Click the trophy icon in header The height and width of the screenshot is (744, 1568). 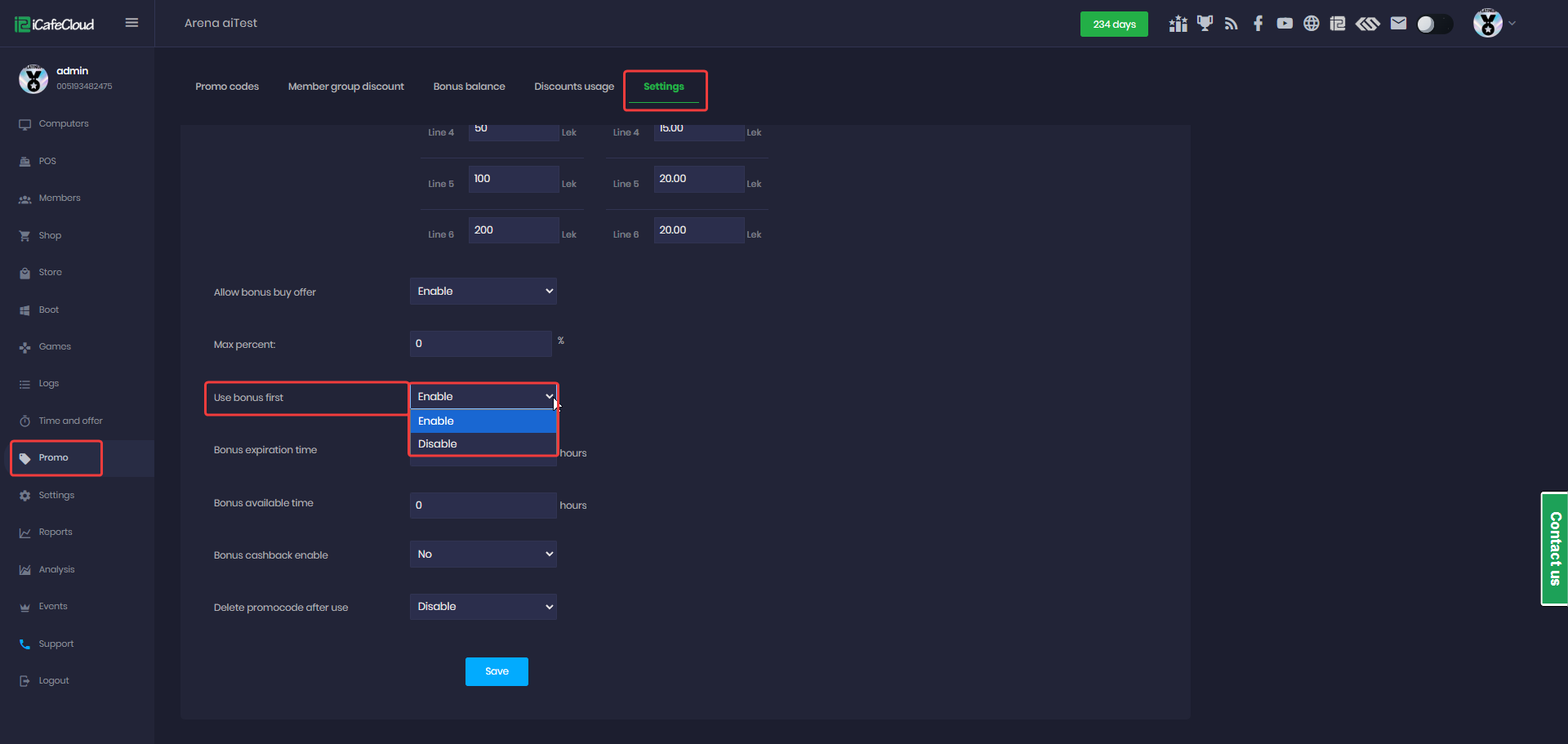1205,24
